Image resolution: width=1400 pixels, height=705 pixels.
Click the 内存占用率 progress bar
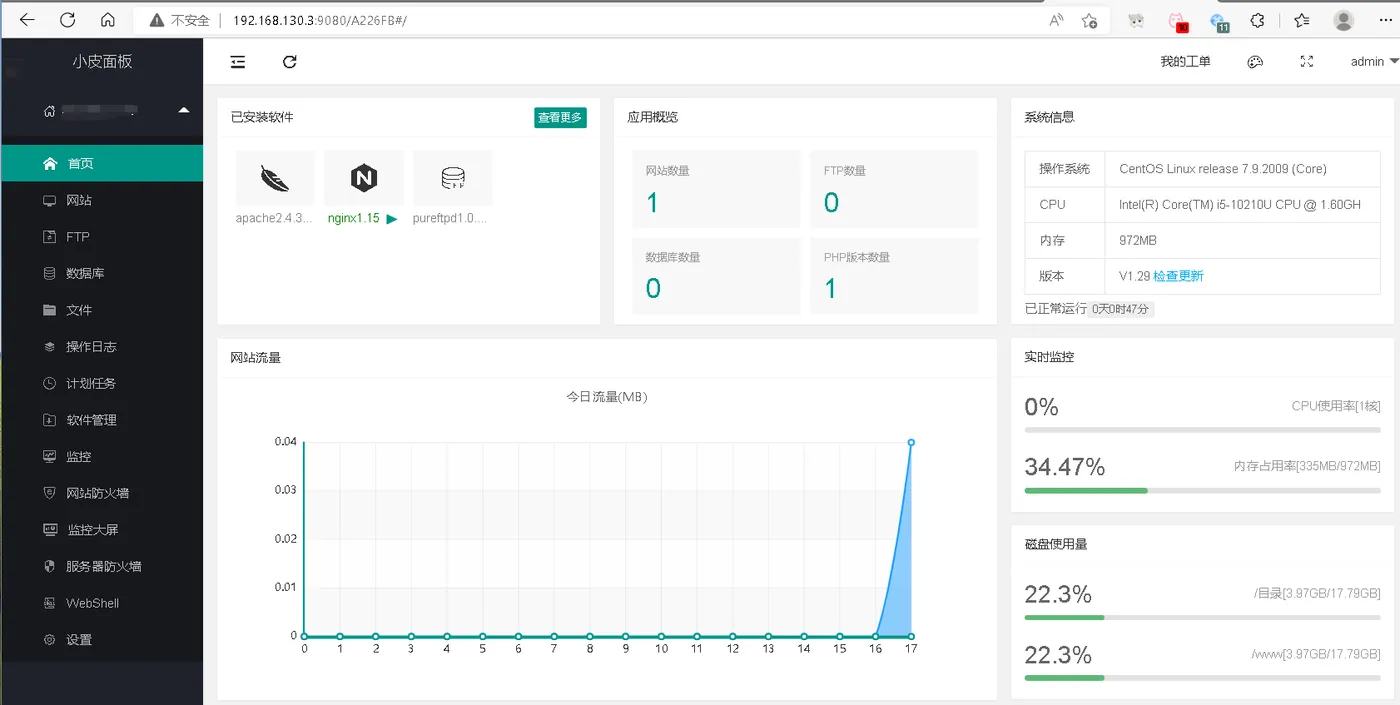pyautogui.click(x=1202, y=490)
